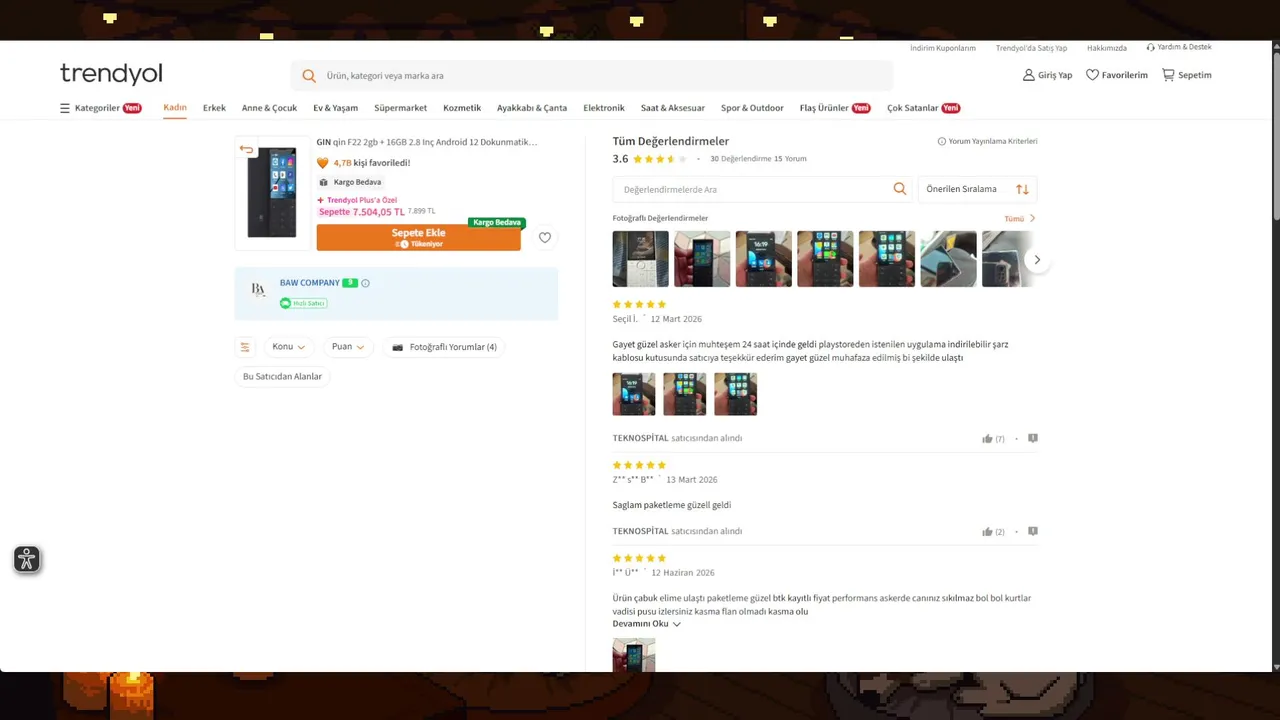The width and height of the screenshot is (1280, 720).
Task: Open the photo below Devamını Oku review
Action: pyautogui.click(x=634, y=655)
